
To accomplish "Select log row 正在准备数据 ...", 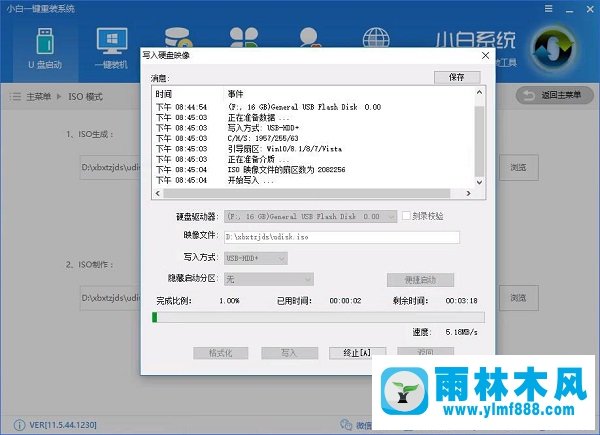I will (313, 117).
